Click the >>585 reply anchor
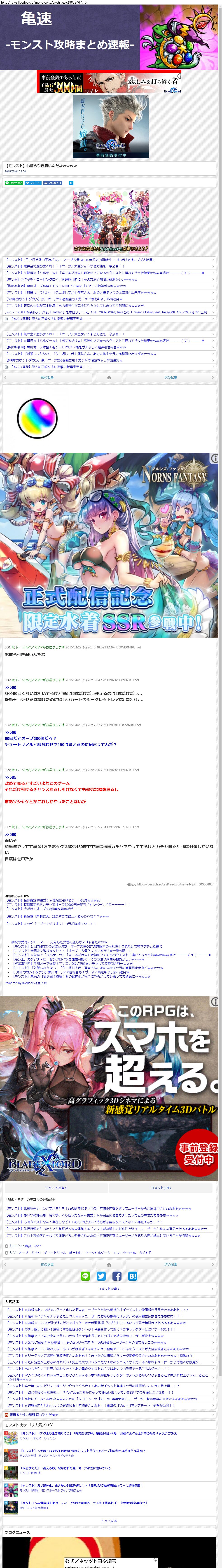This screenshot has height=1568, width=222. tap(10, 777)
